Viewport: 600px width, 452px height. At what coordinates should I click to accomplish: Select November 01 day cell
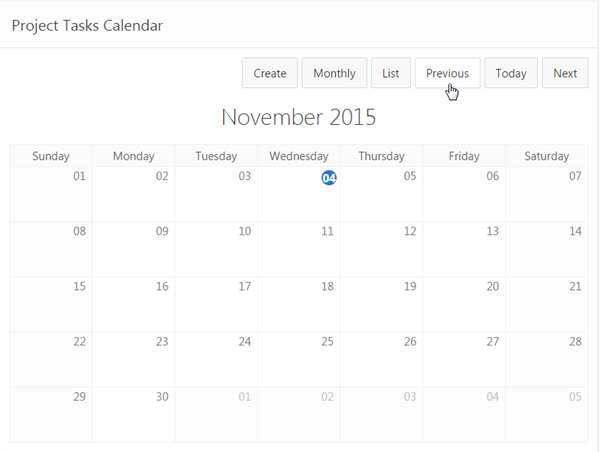tap(51, 195)
